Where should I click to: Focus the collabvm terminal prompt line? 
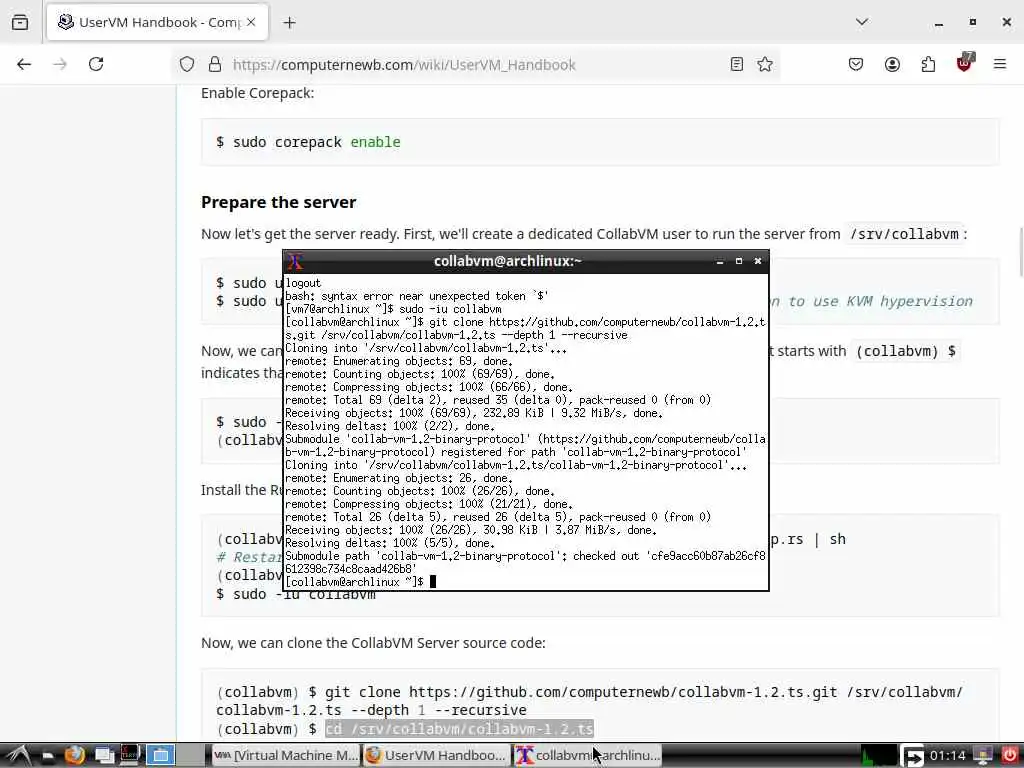point(525,582)
